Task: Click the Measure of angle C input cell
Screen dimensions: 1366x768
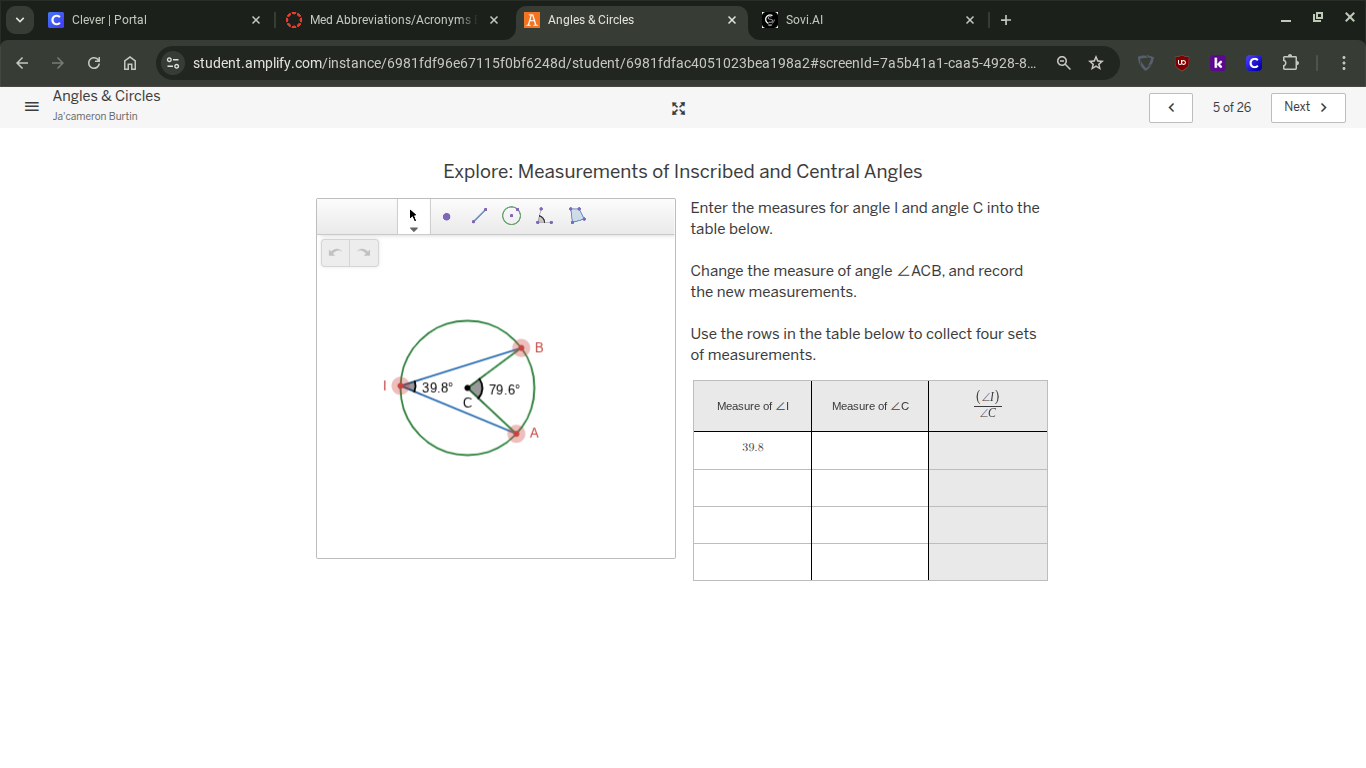Action: click(x=869, y=450)
